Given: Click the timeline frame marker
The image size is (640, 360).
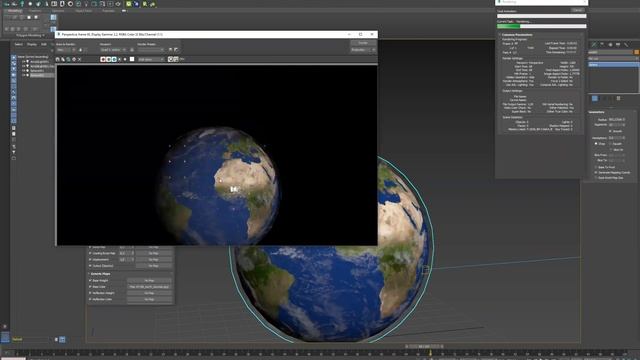Looking at the screenshot, I should tap(430, 353).
